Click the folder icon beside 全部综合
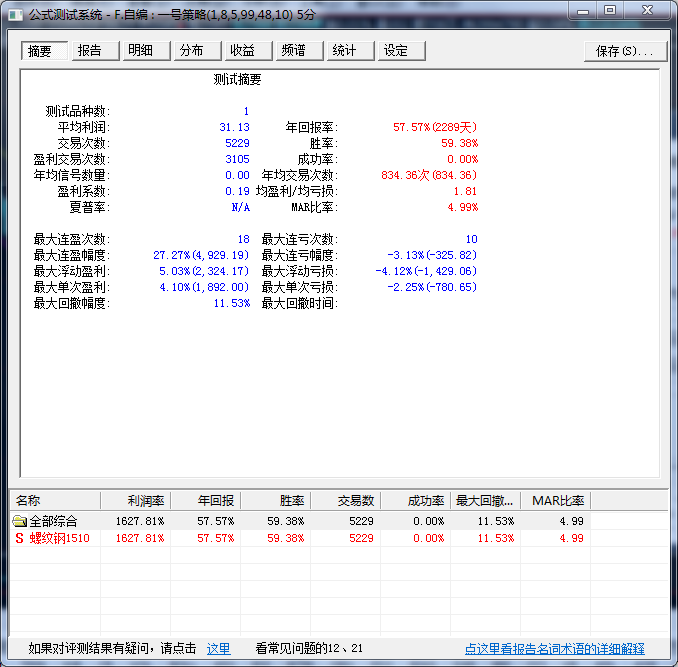Viewport: 678px width, 667px height. click(19, 521)
